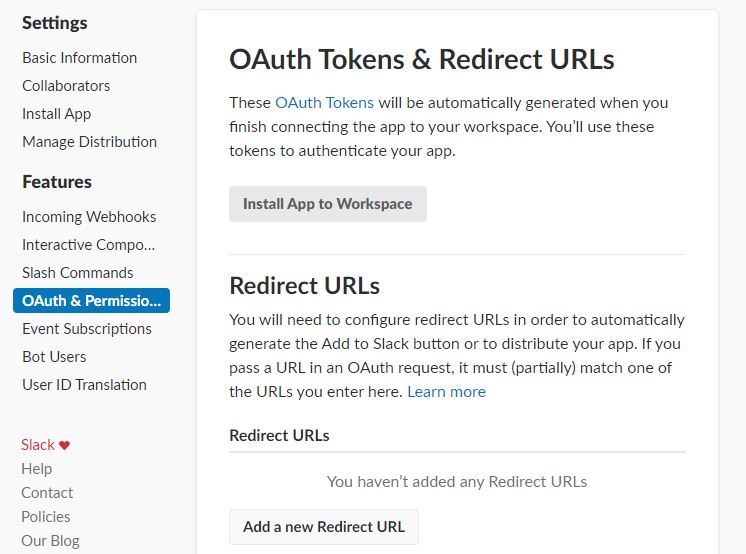The height and width of the screenshot is (554, 746).
Task: Go to Bot Users feature
Action: tap(54, 357)
